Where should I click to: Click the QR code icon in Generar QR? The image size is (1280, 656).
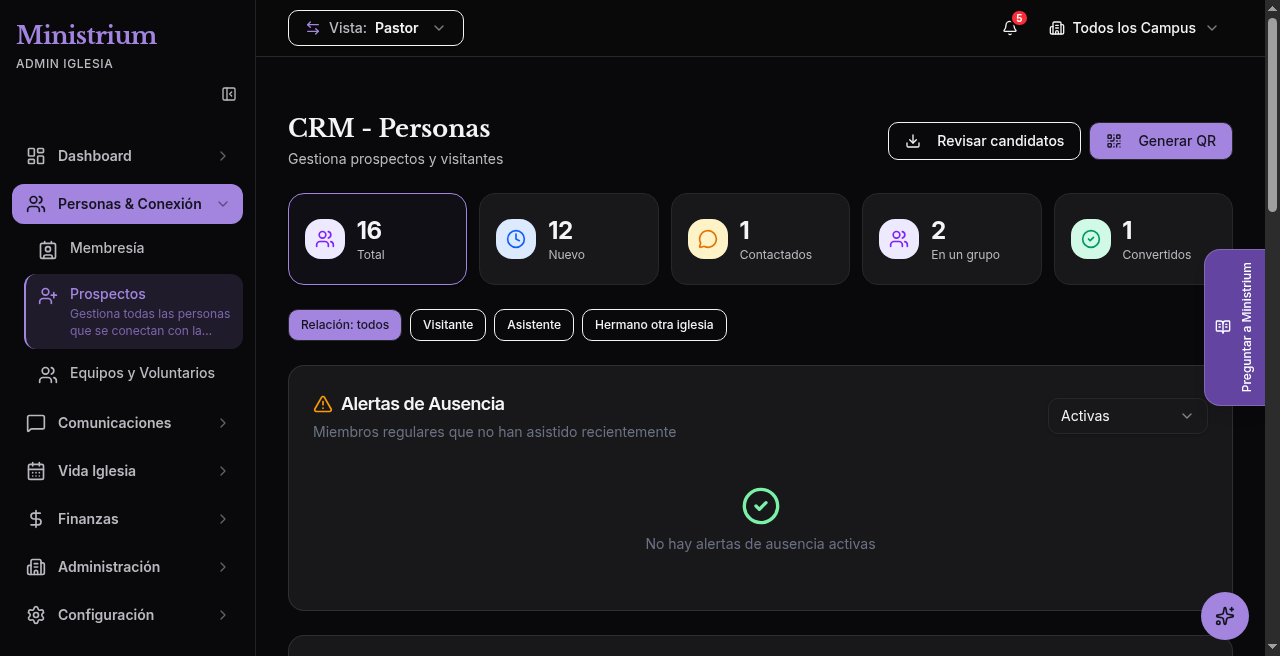point(1114,141)
